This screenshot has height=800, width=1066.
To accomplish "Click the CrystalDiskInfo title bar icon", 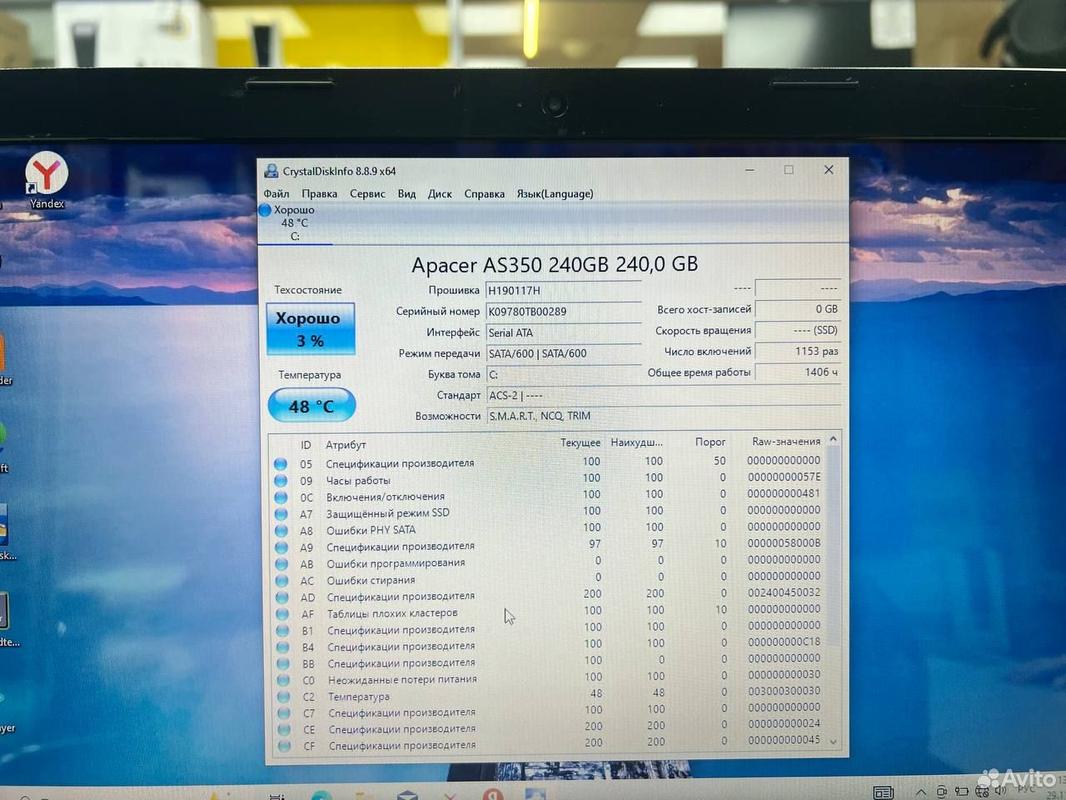I will click(x=271, y=170).
